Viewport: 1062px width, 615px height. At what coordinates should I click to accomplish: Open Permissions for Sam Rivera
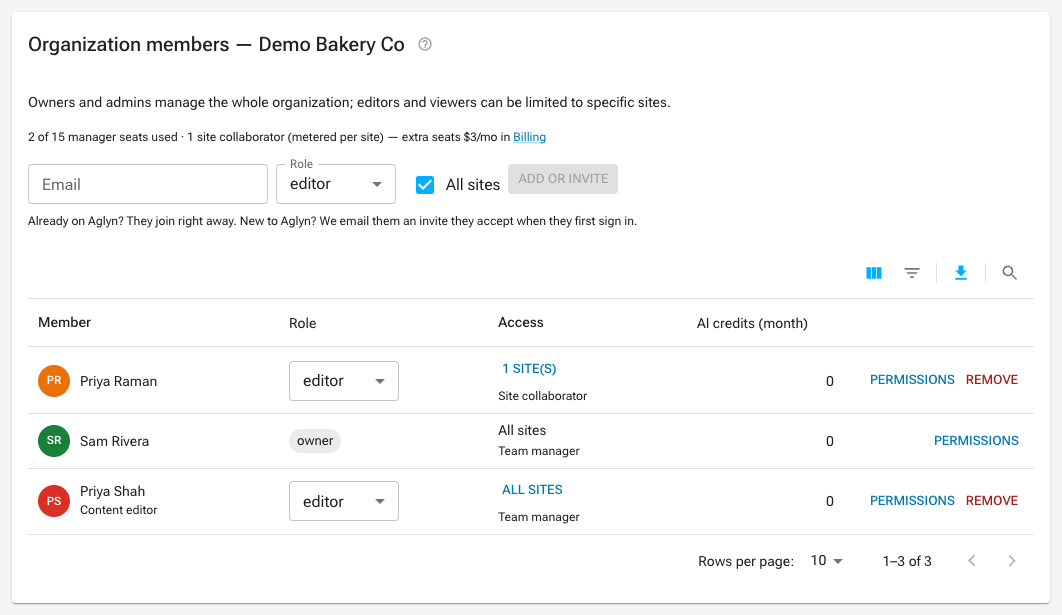(x=976, y=441)
